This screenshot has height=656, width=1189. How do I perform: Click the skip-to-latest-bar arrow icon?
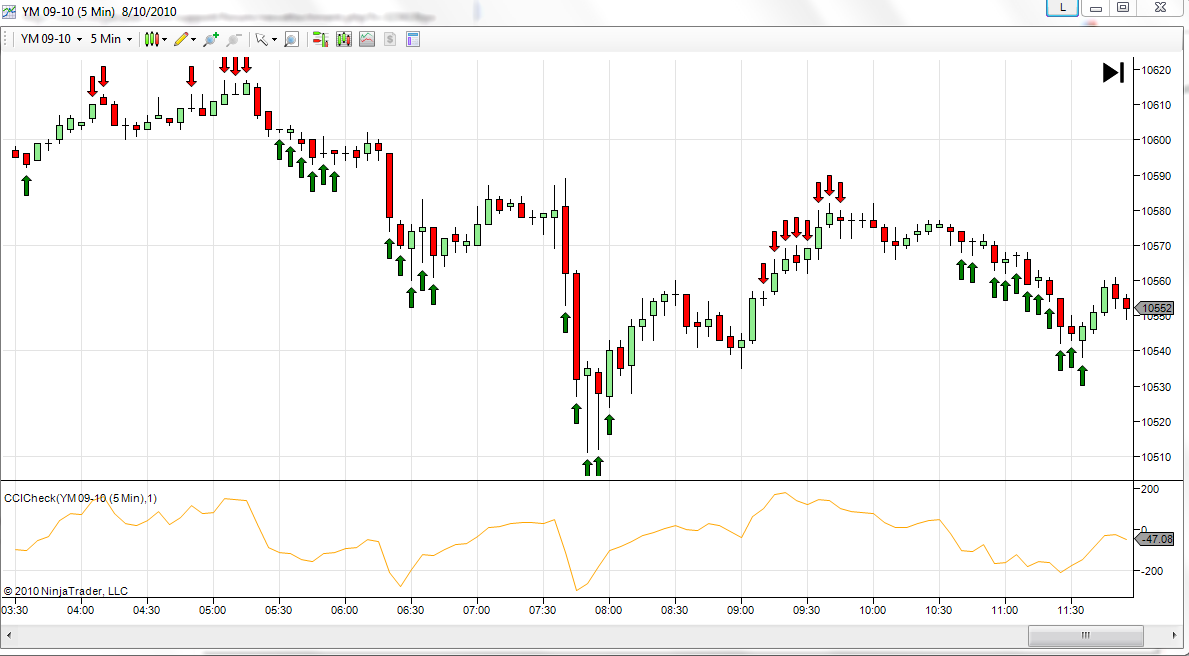1113,73
